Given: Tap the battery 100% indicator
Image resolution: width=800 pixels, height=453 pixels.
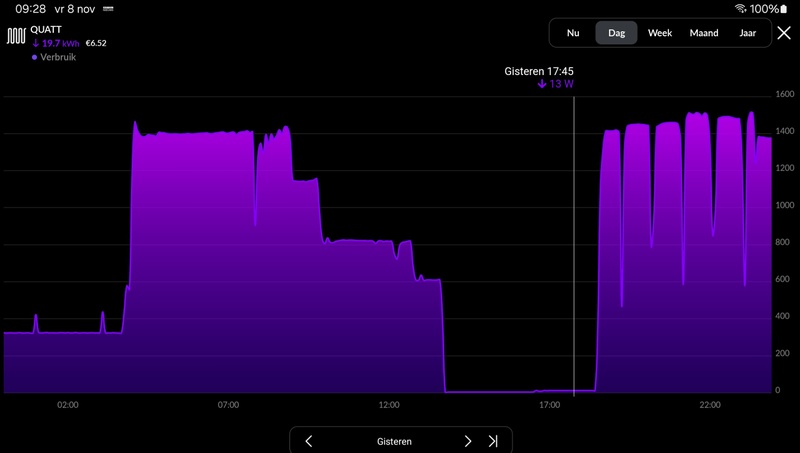Looking at the screenshot, I should click(x=768, y=9).
